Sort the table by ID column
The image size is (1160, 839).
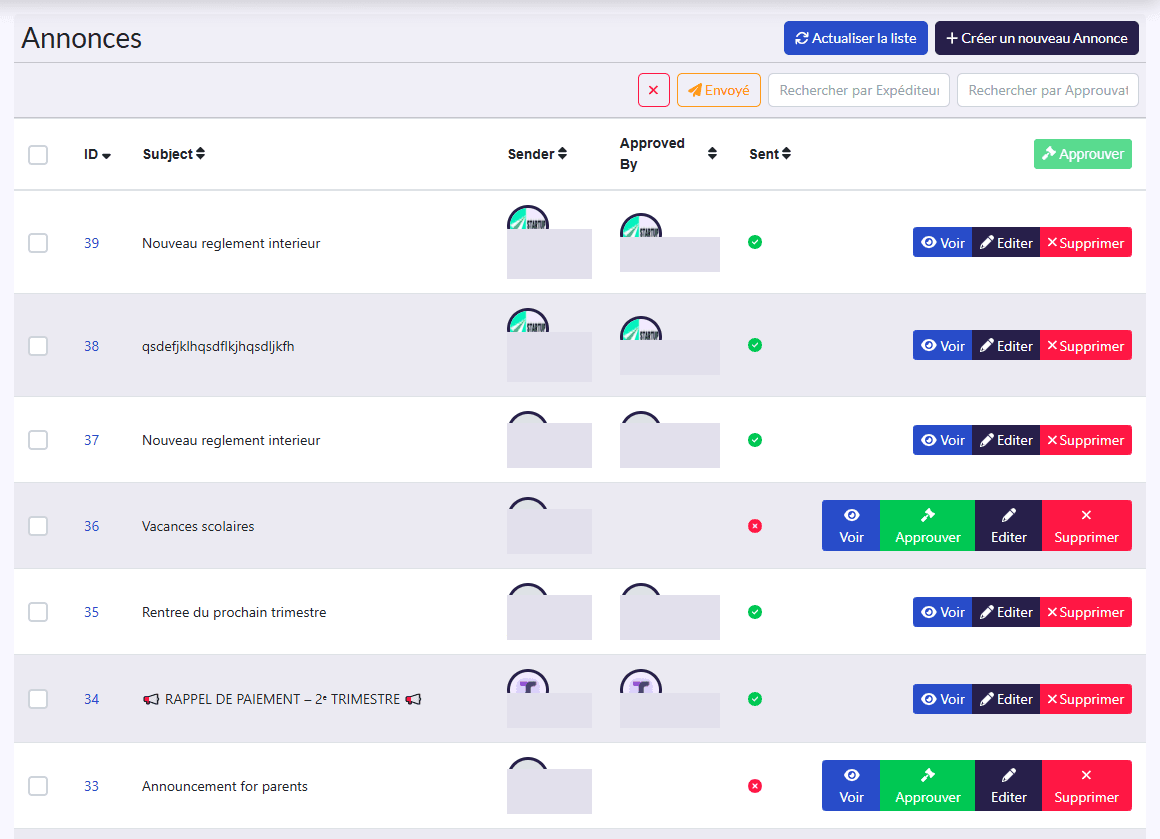[97, 155]
